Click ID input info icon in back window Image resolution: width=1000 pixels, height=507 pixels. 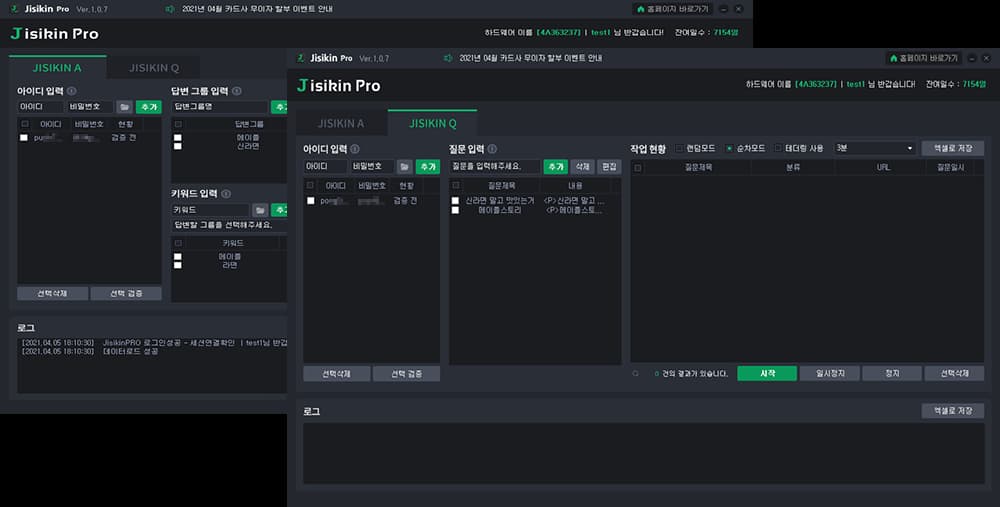[72, 91]
